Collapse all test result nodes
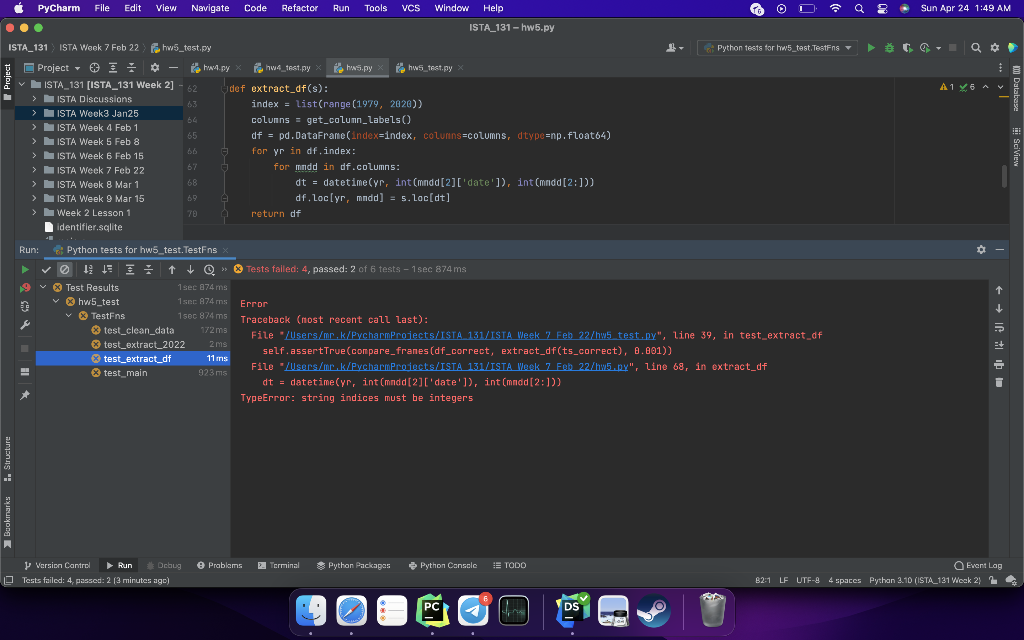This screenshot has height=640, width=1024. tap(148, 269)
